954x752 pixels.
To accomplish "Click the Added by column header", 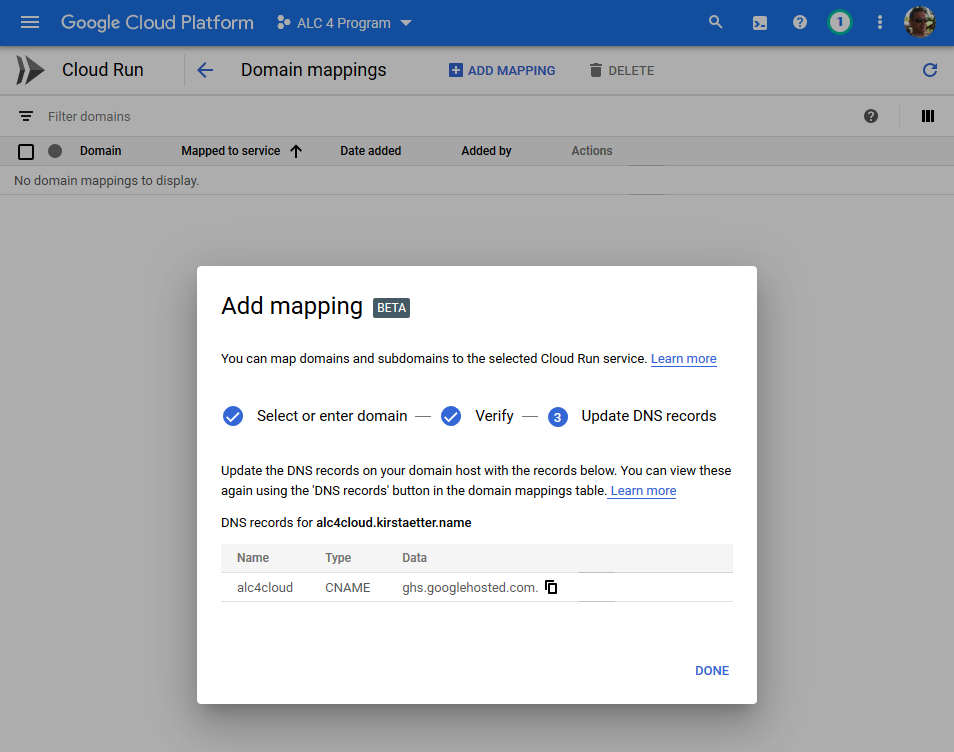I will [486, 151].
